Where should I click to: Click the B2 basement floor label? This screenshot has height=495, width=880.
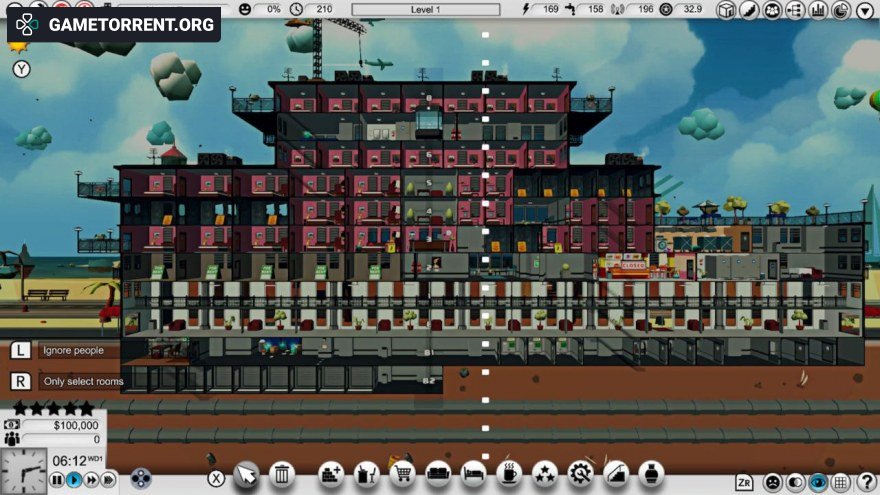[429, 381]
